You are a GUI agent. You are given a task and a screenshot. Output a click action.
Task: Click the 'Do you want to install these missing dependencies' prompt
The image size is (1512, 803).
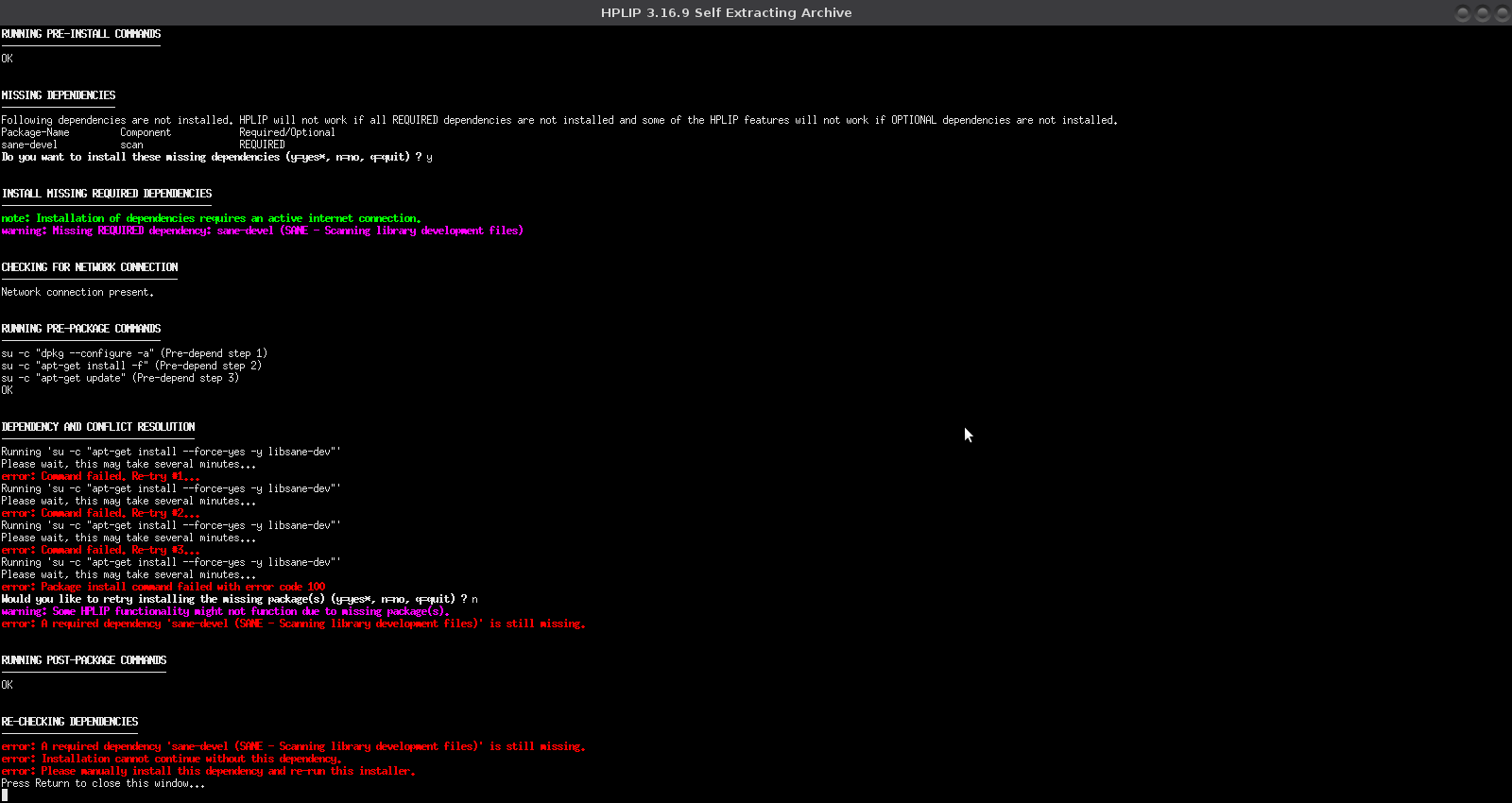coord(216,157)
